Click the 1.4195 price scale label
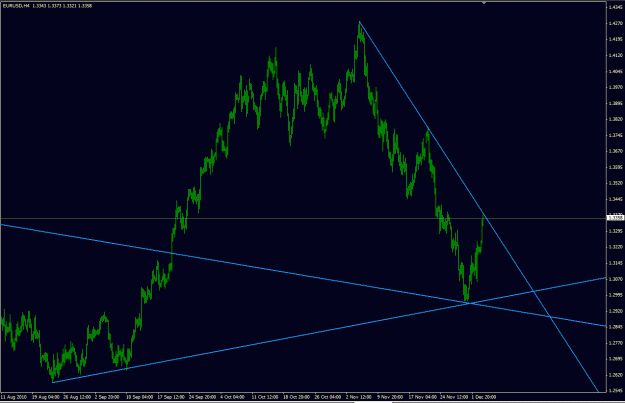 pyautogui.click(x=616, y=39)
